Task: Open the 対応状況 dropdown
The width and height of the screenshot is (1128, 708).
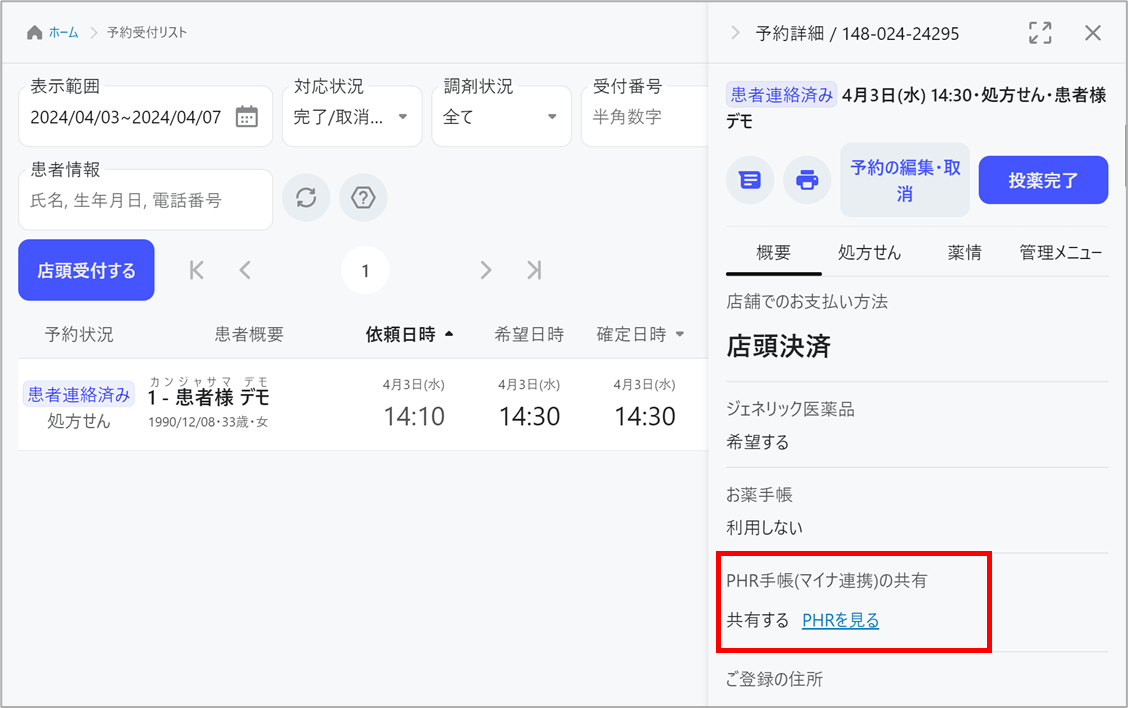Action: pos(351,116)
